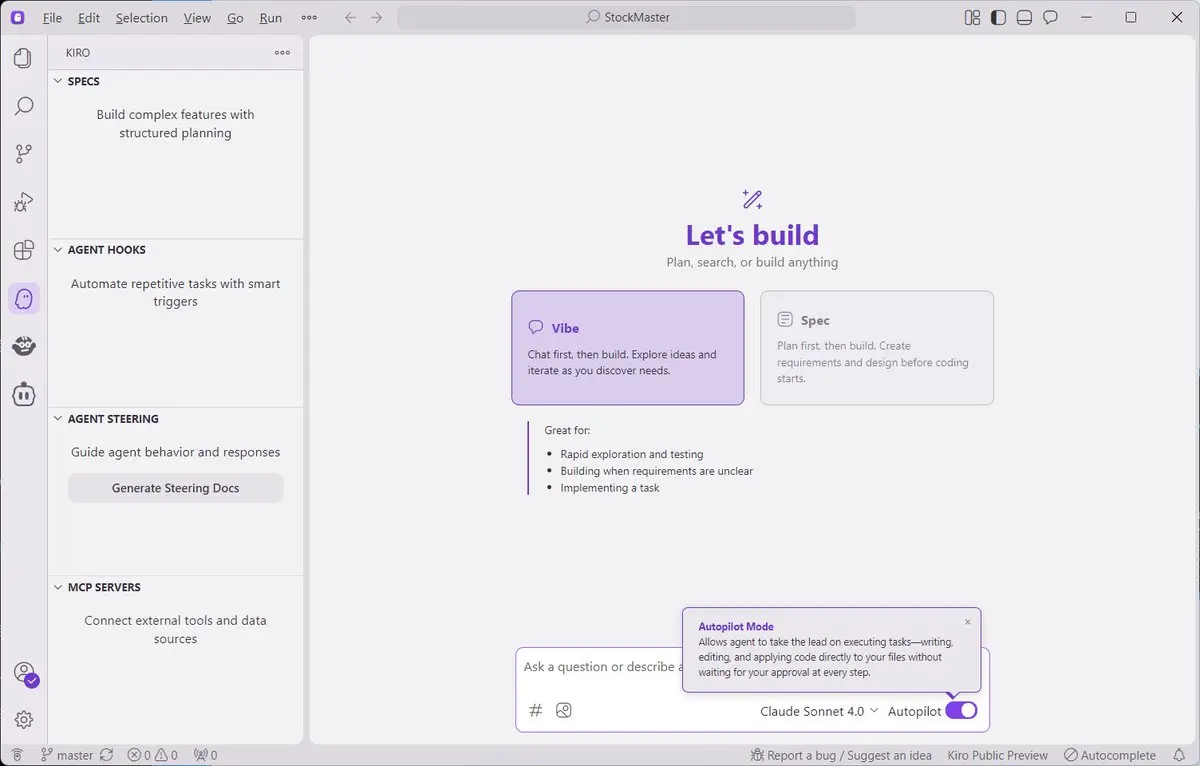Click the synchronize changes icon near master

pos(107,755)
